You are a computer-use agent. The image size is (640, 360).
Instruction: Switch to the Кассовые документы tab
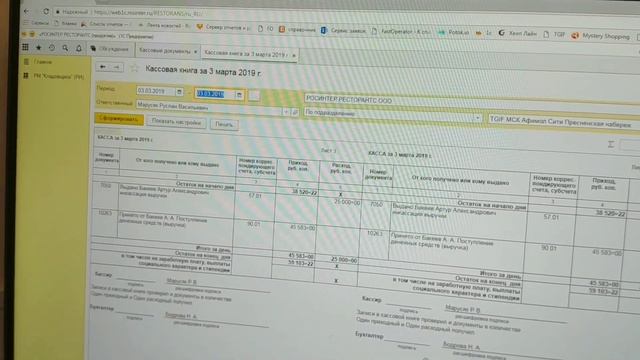(165, 51)
